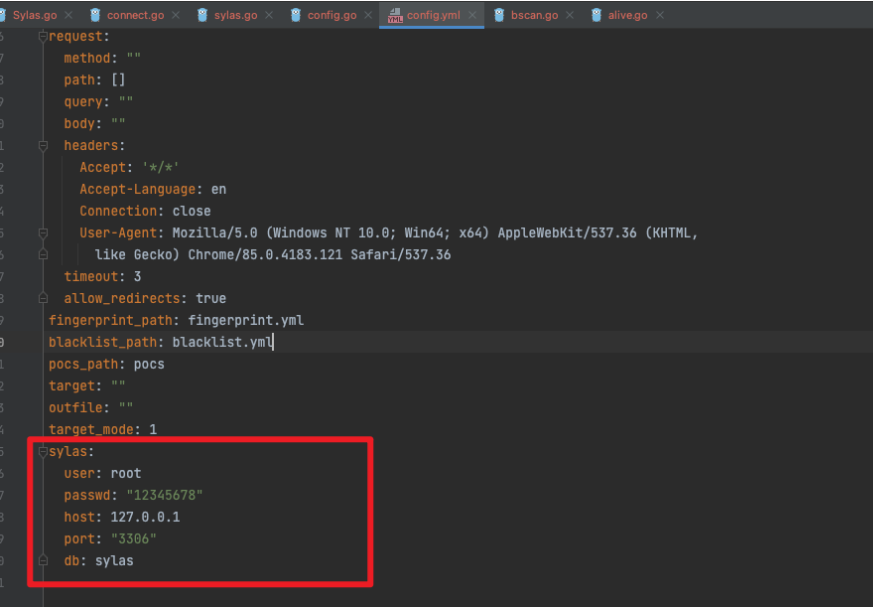Click the fingerprint.yml path value
873x607 pixels.
245,320
